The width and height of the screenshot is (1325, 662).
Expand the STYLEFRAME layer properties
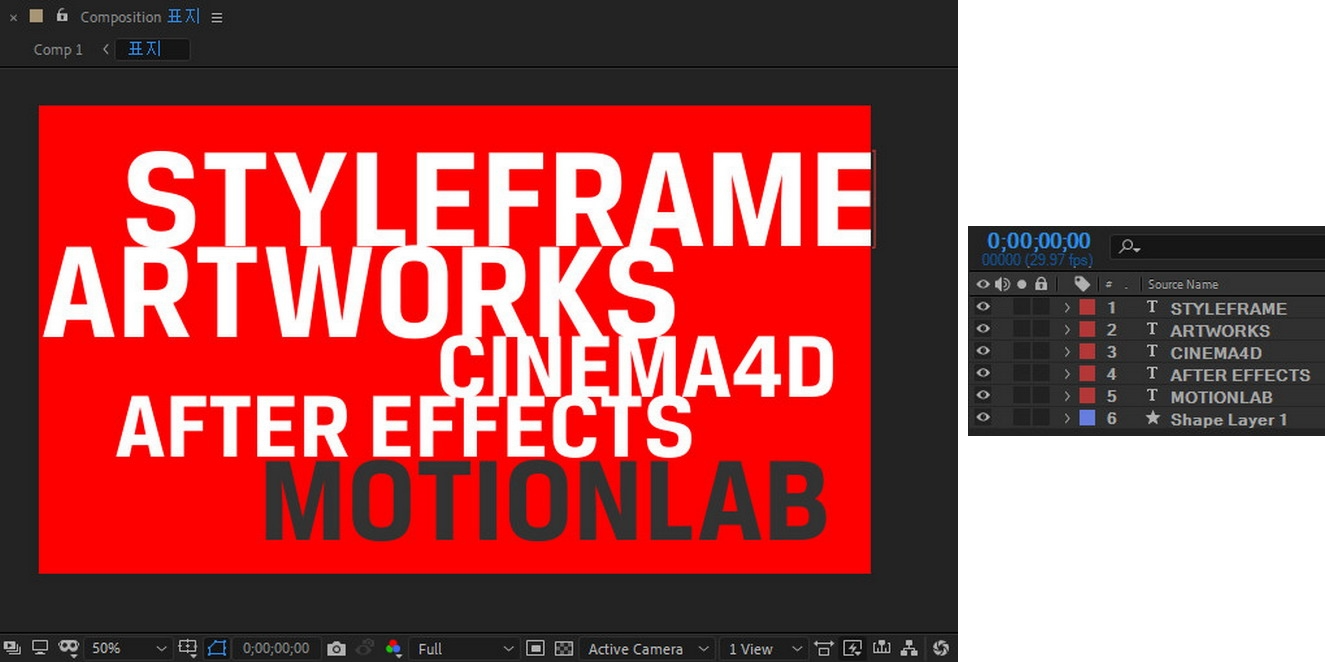pyautogui.click(x=1067, y=308)
